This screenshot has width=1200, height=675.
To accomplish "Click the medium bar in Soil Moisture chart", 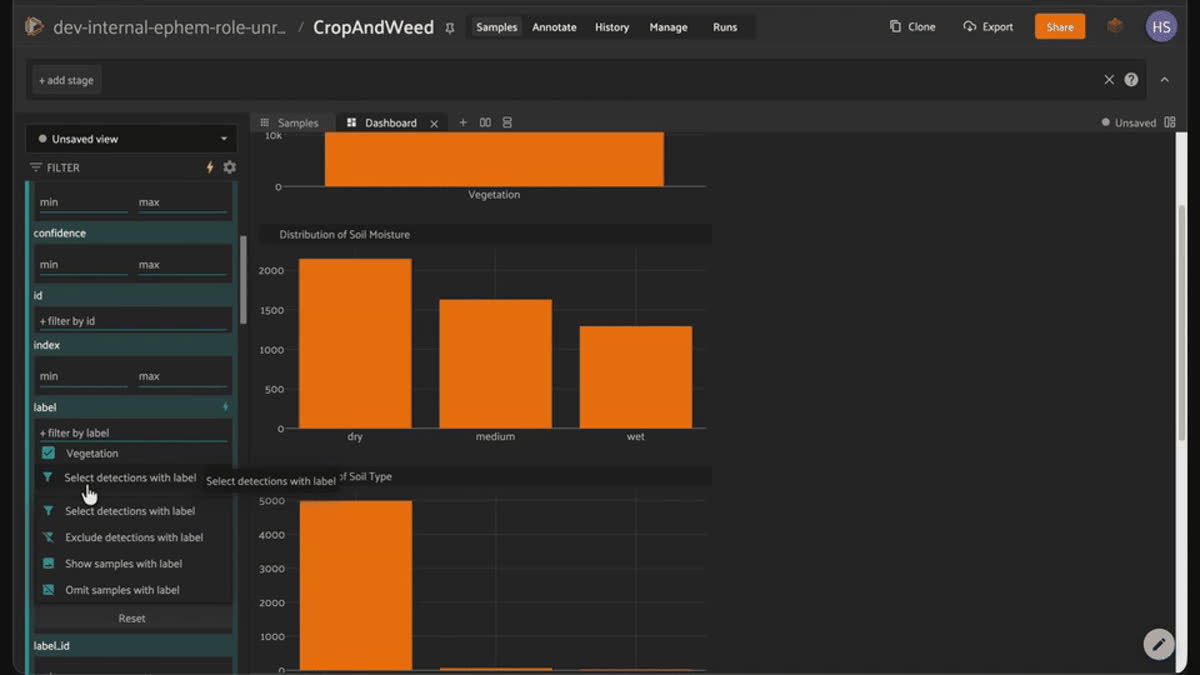I will click(495, 364).
